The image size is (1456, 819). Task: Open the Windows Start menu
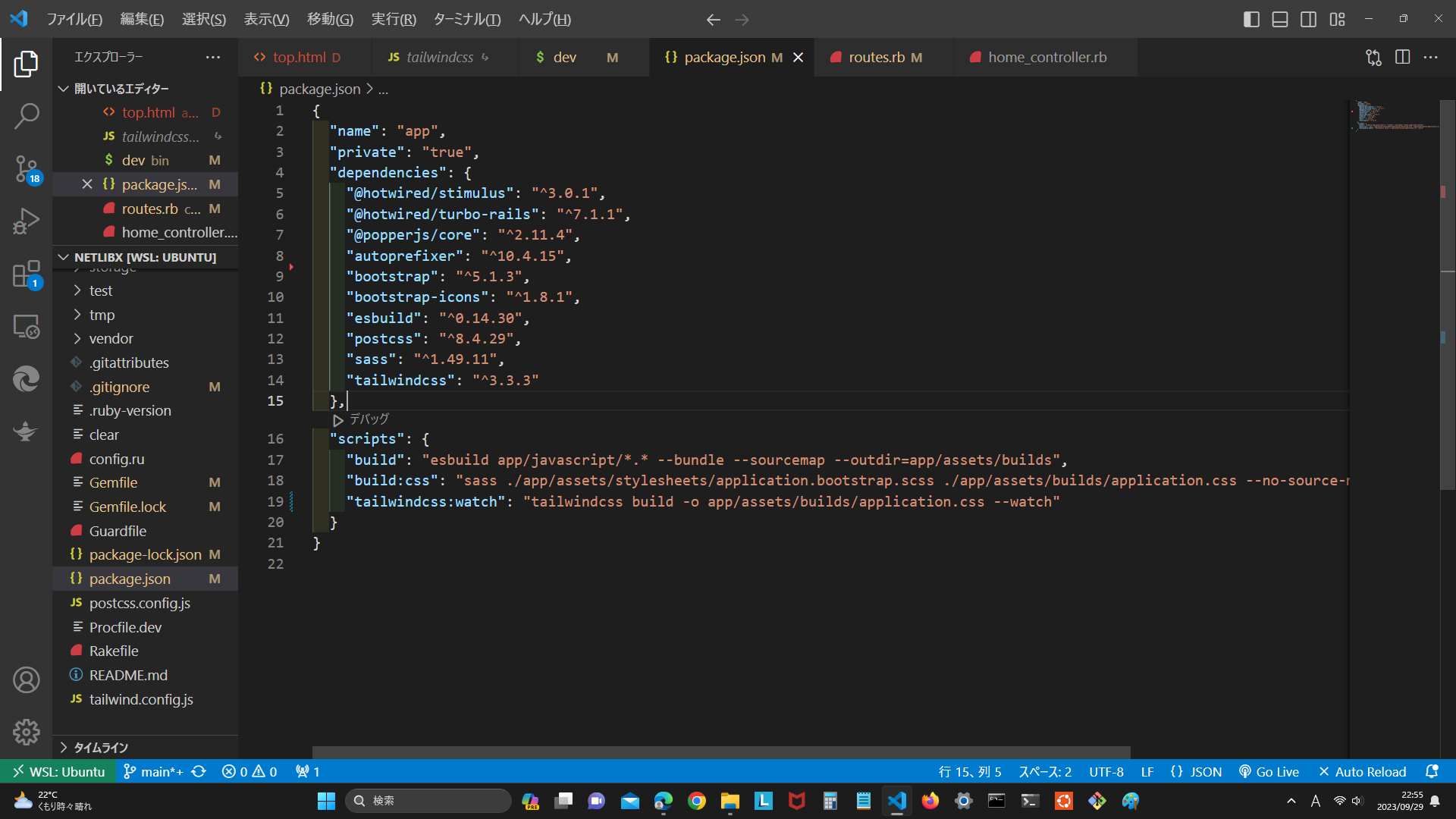click(326, 801)
